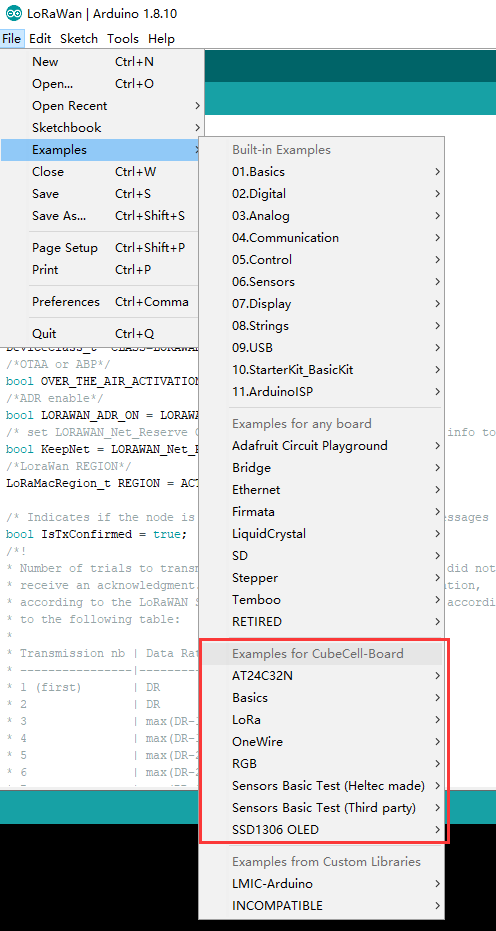Open the Help menu
This screenshot has width=496, height=931.
coord(161,39)
